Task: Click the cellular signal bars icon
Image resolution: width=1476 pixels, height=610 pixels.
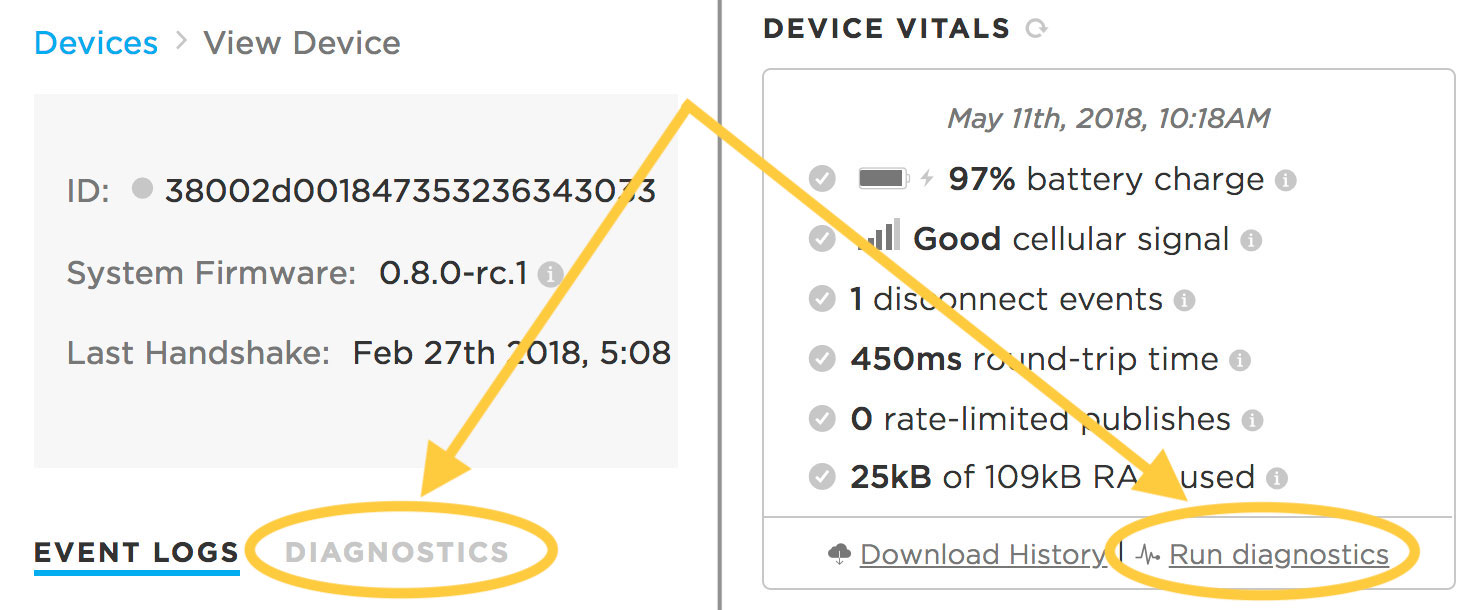Action: [882, 236]
